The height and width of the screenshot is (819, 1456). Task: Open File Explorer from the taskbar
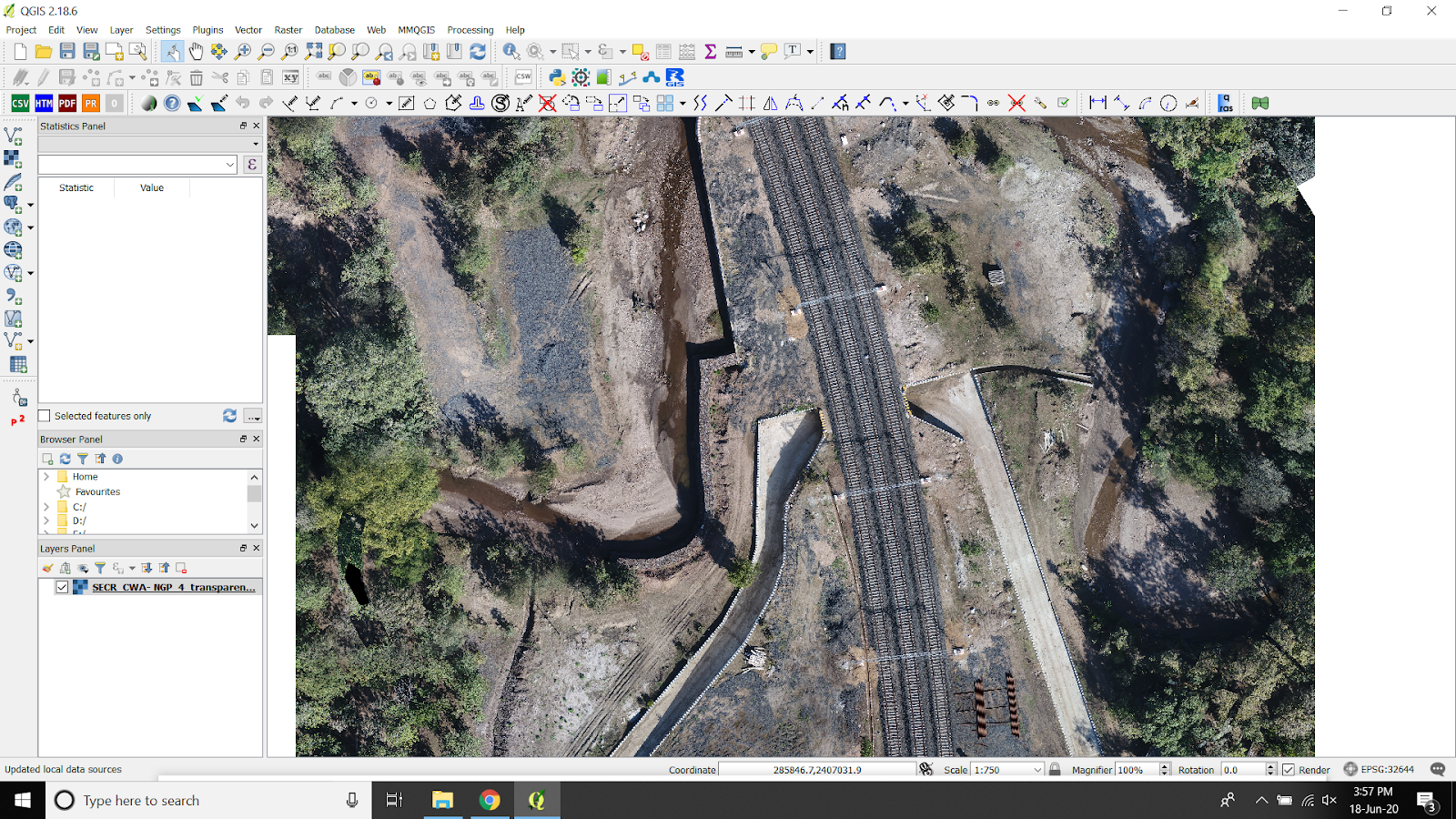[x=442, y=800]
